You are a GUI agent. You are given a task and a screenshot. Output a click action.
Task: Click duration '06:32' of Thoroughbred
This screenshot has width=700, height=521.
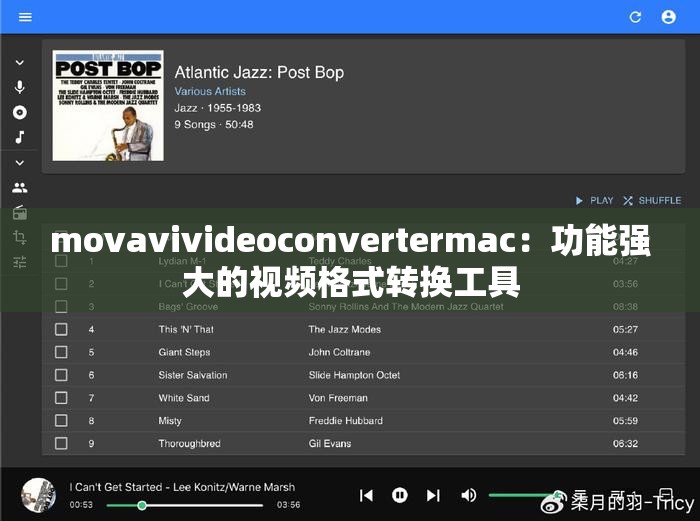point(625,443)
